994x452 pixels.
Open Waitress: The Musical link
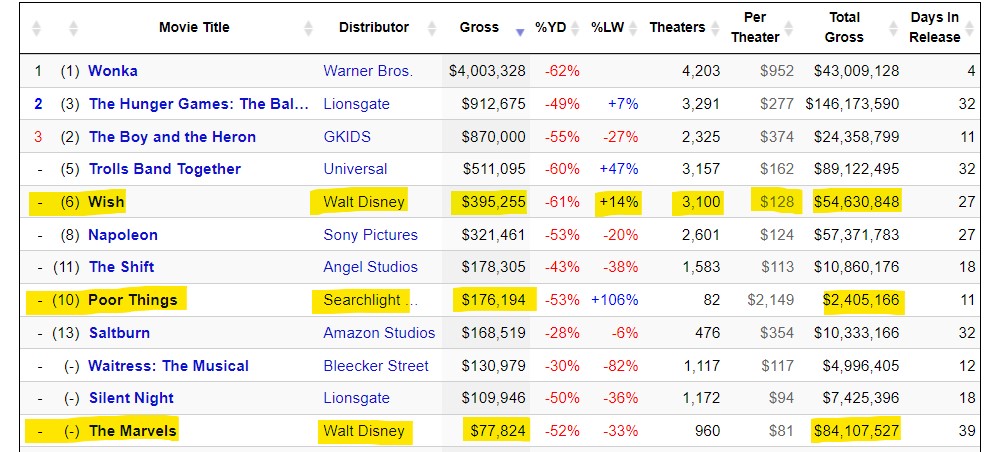pyautogui.click(x=168, y=366)
